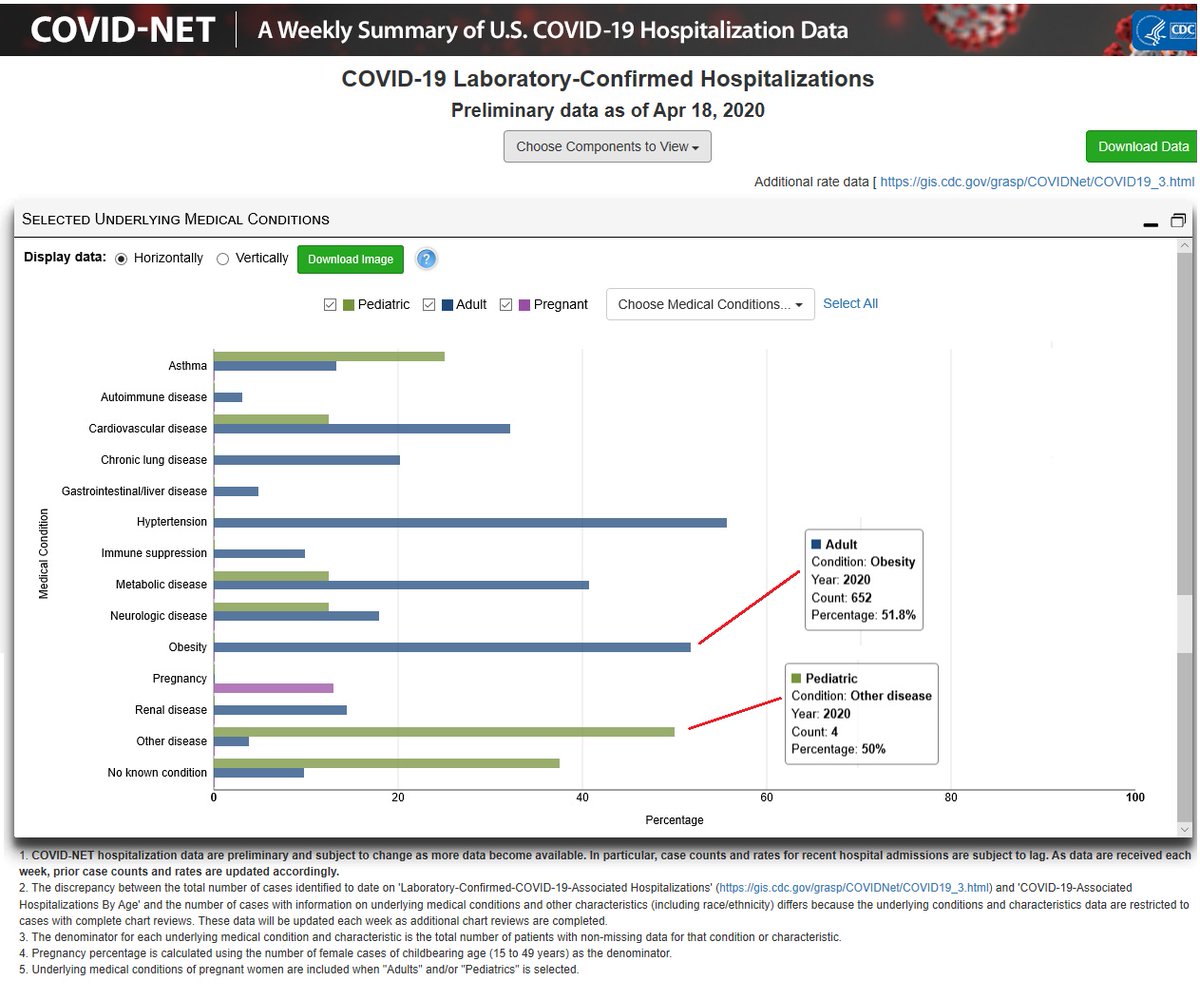Click the green Download Data button

click(1143, 146)
